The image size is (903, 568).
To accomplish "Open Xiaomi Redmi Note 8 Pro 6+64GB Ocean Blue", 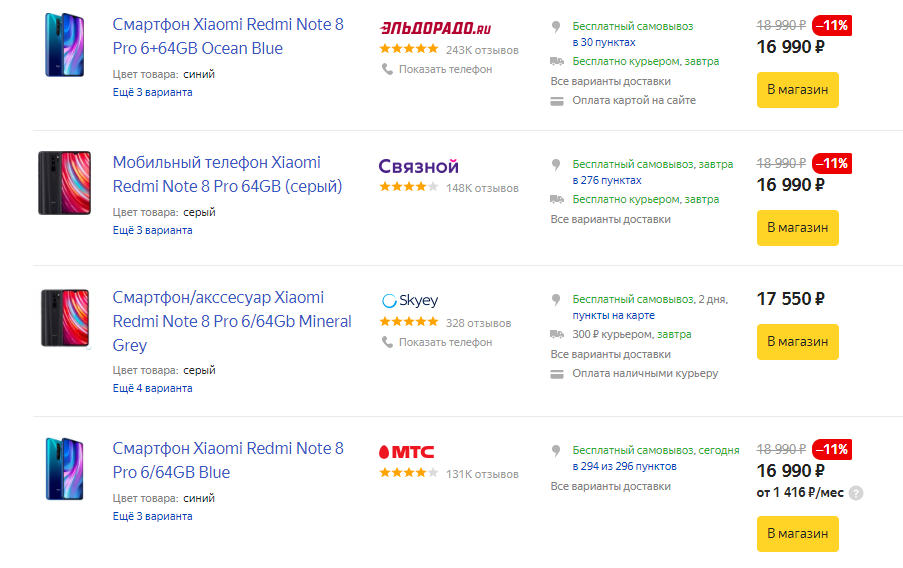I will click(x=227, y=36).
